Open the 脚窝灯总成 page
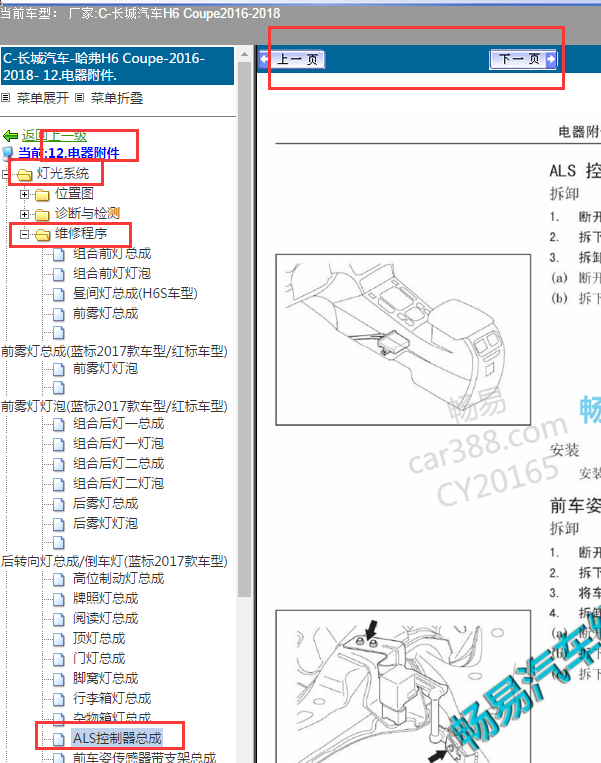The height and width of the screenshot is (763, 601). [106, 678]
